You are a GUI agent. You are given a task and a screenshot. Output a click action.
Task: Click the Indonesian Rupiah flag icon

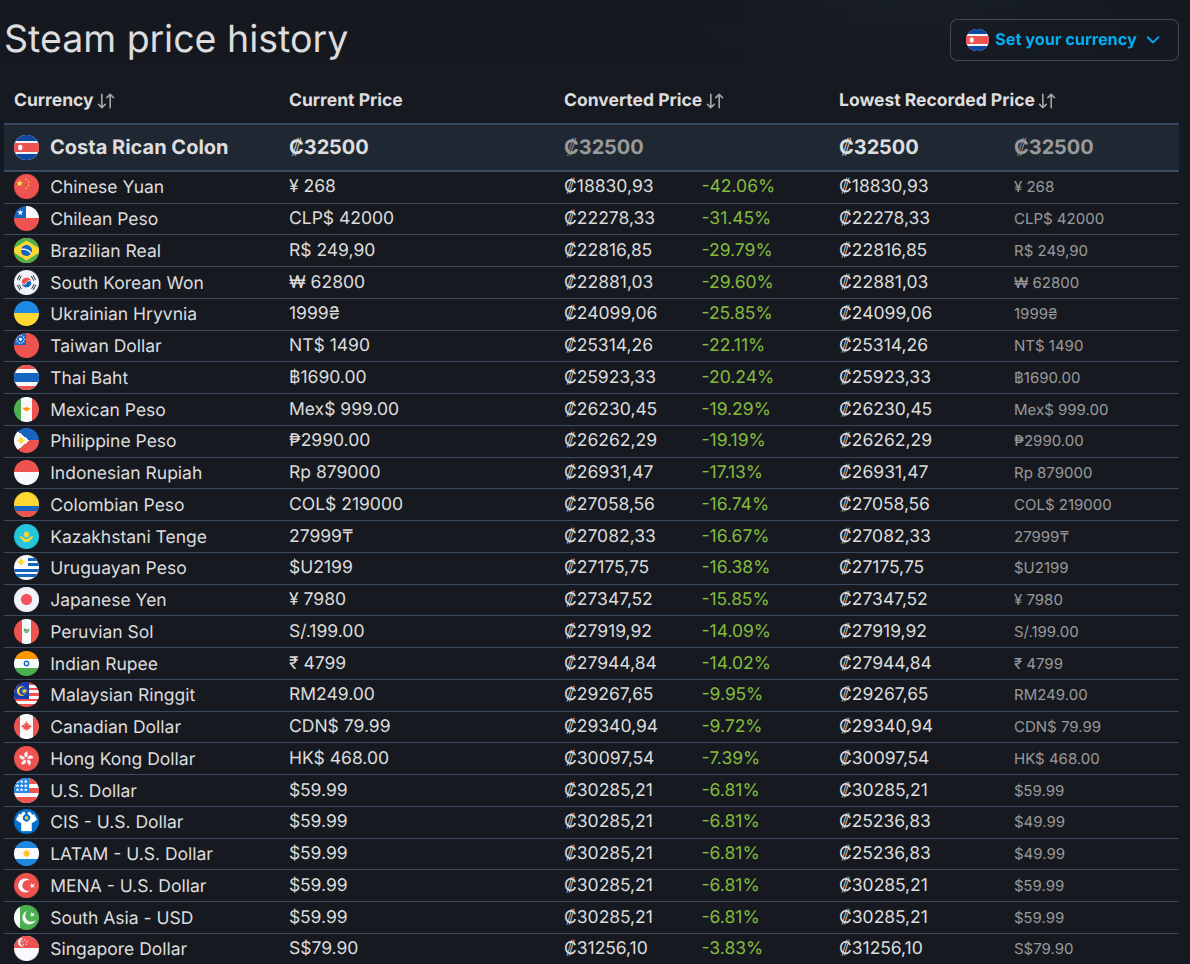click(27, 473)
